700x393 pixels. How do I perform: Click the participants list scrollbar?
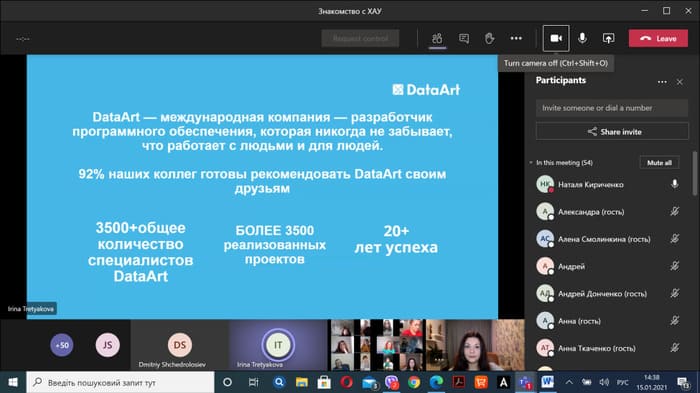coord(695,173)
